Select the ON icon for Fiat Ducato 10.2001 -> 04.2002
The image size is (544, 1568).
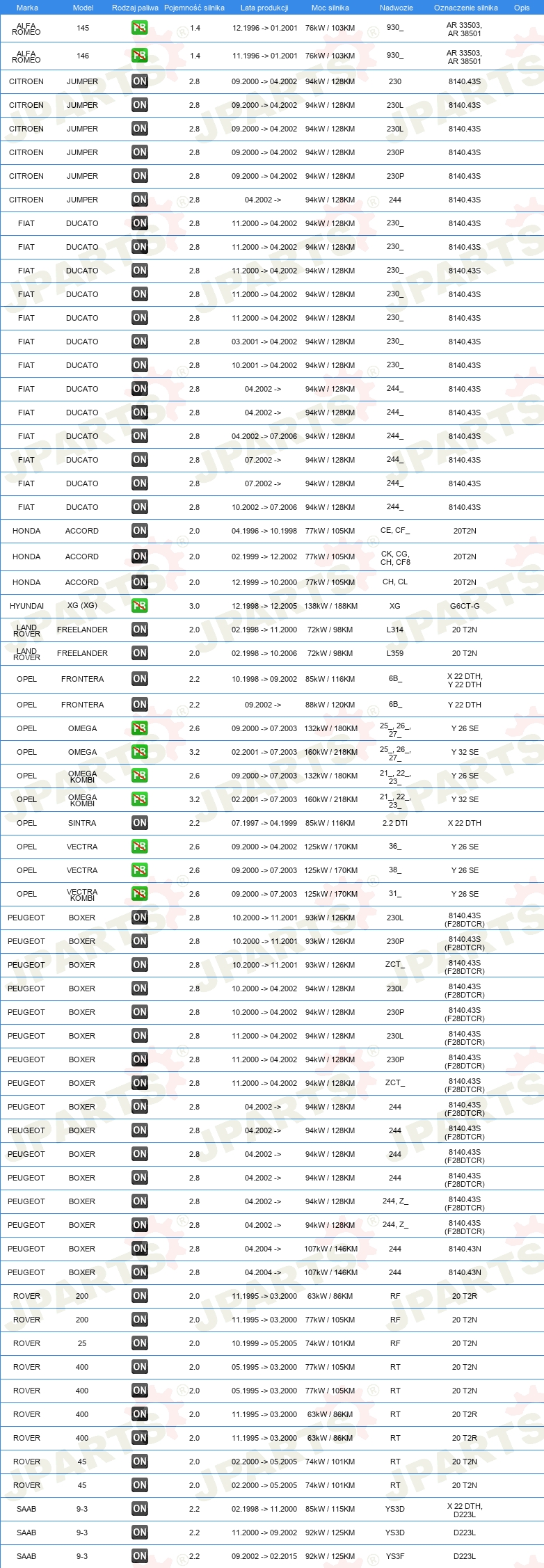click(x=139, y=365)
